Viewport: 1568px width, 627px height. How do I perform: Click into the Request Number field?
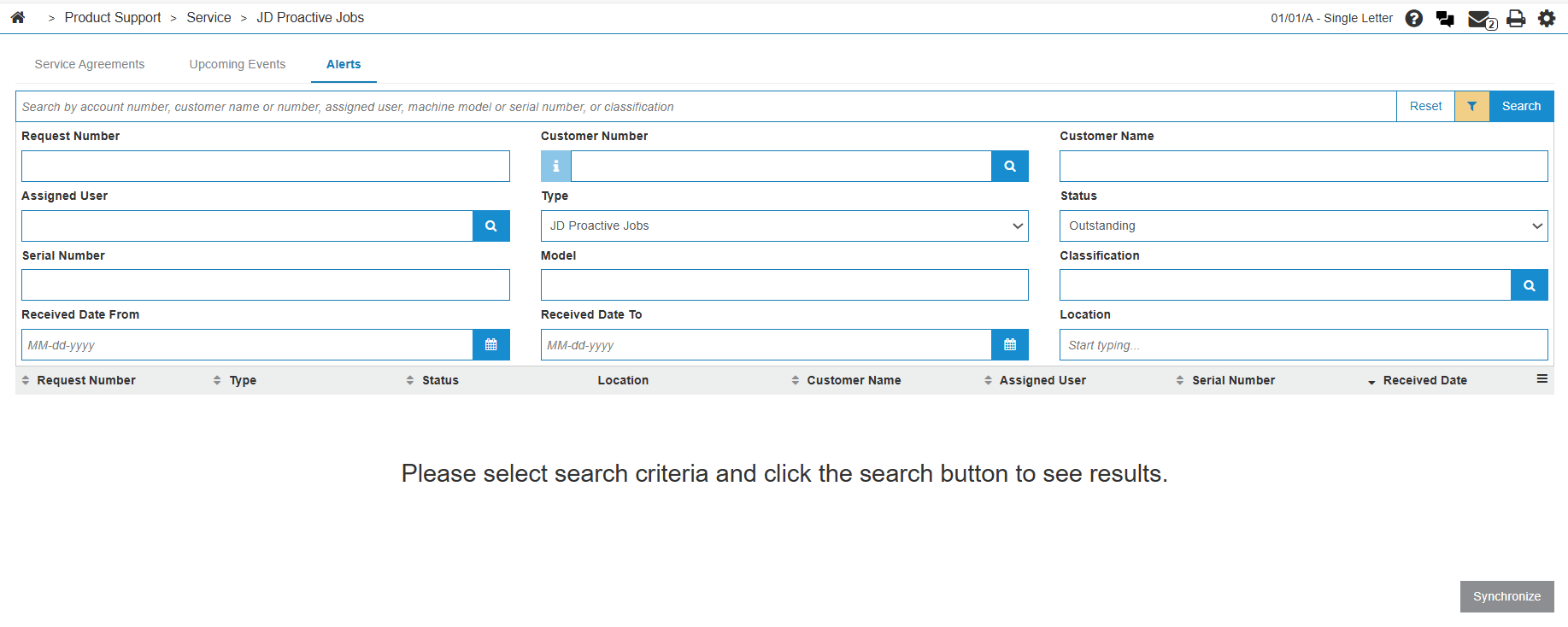coord(265,166)
